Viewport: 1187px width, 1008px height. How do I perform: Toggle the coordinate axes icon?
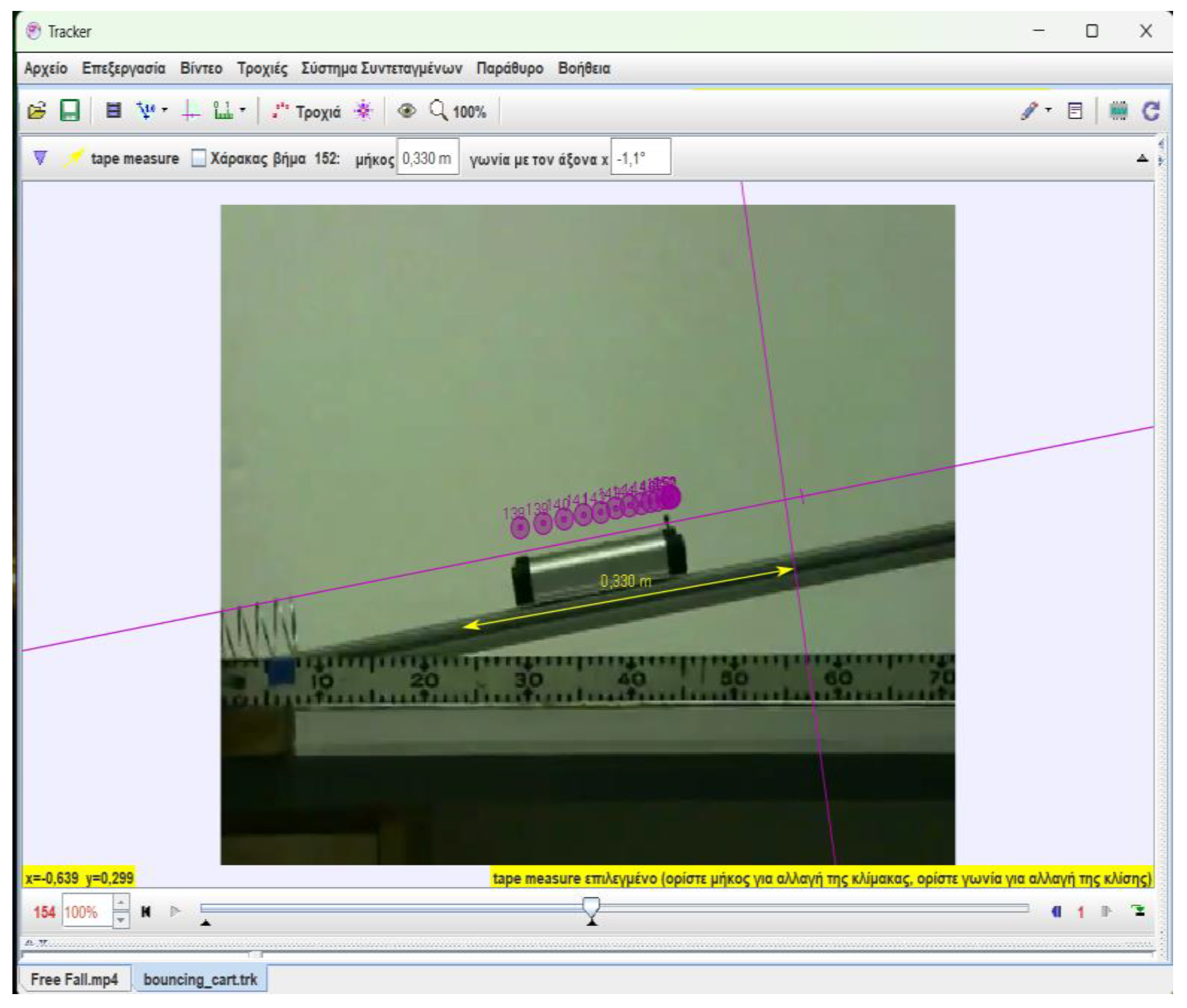point(190,110)
